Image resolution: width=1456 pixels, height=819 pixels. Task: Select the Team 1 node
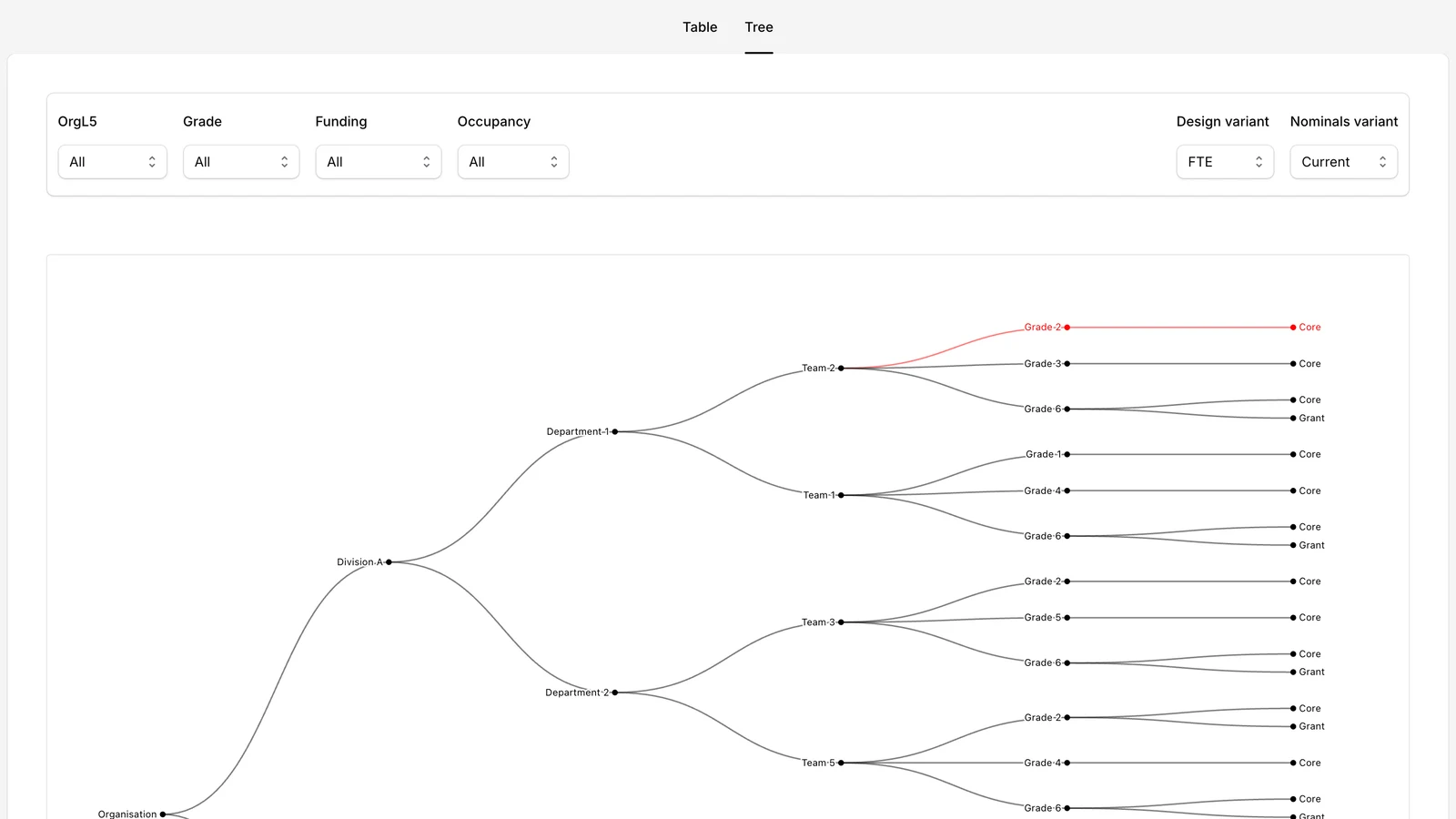click(x=841, y=495)
